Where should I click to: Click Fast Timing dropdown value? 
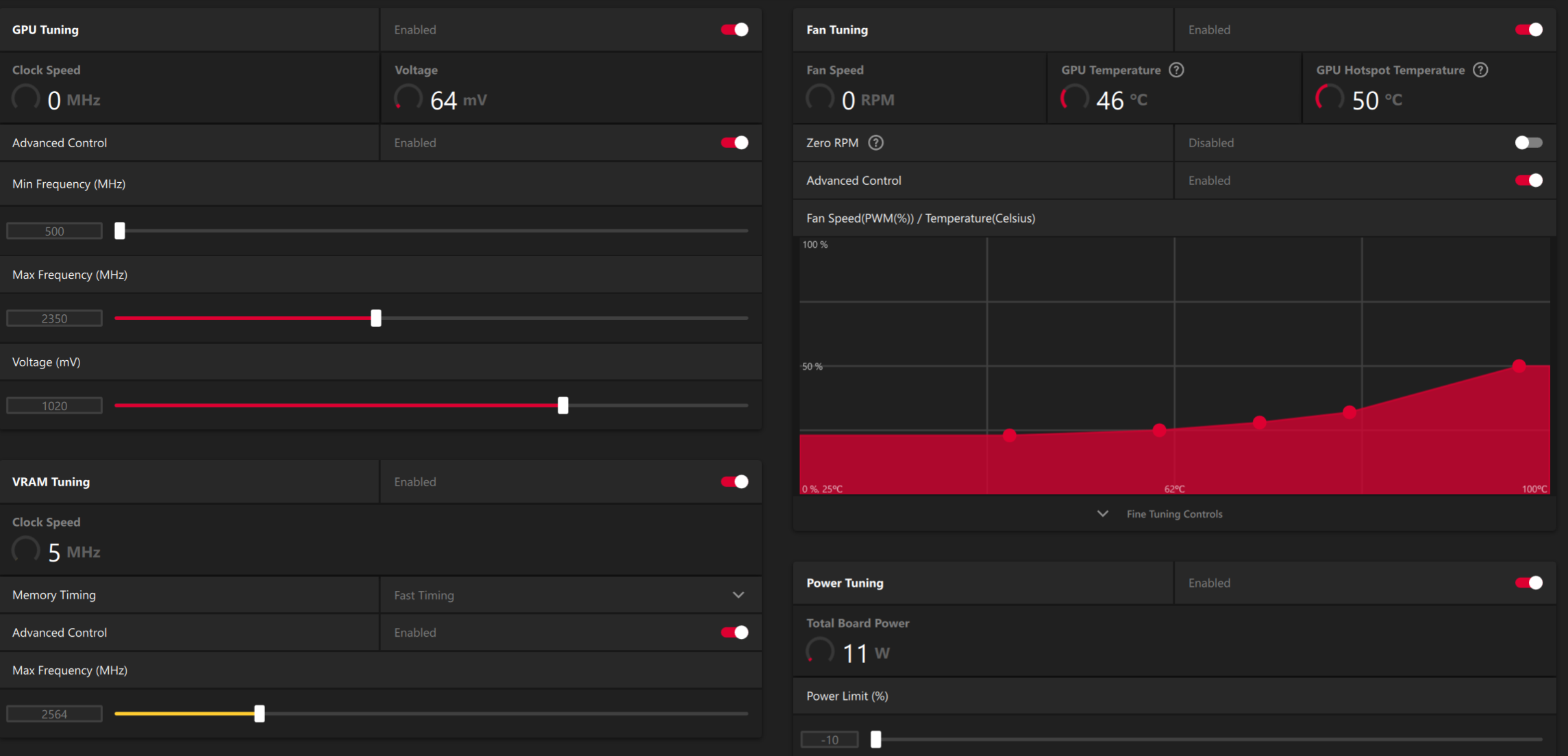424,595
